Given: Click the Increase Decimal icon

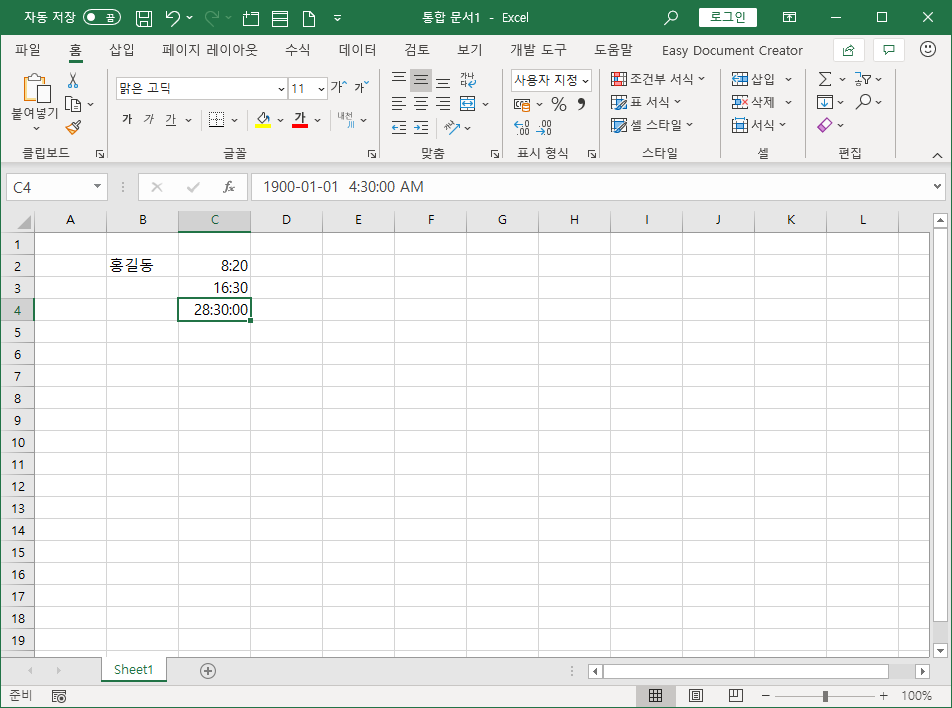Looking at the screenshot, I should tap(522, 128).
